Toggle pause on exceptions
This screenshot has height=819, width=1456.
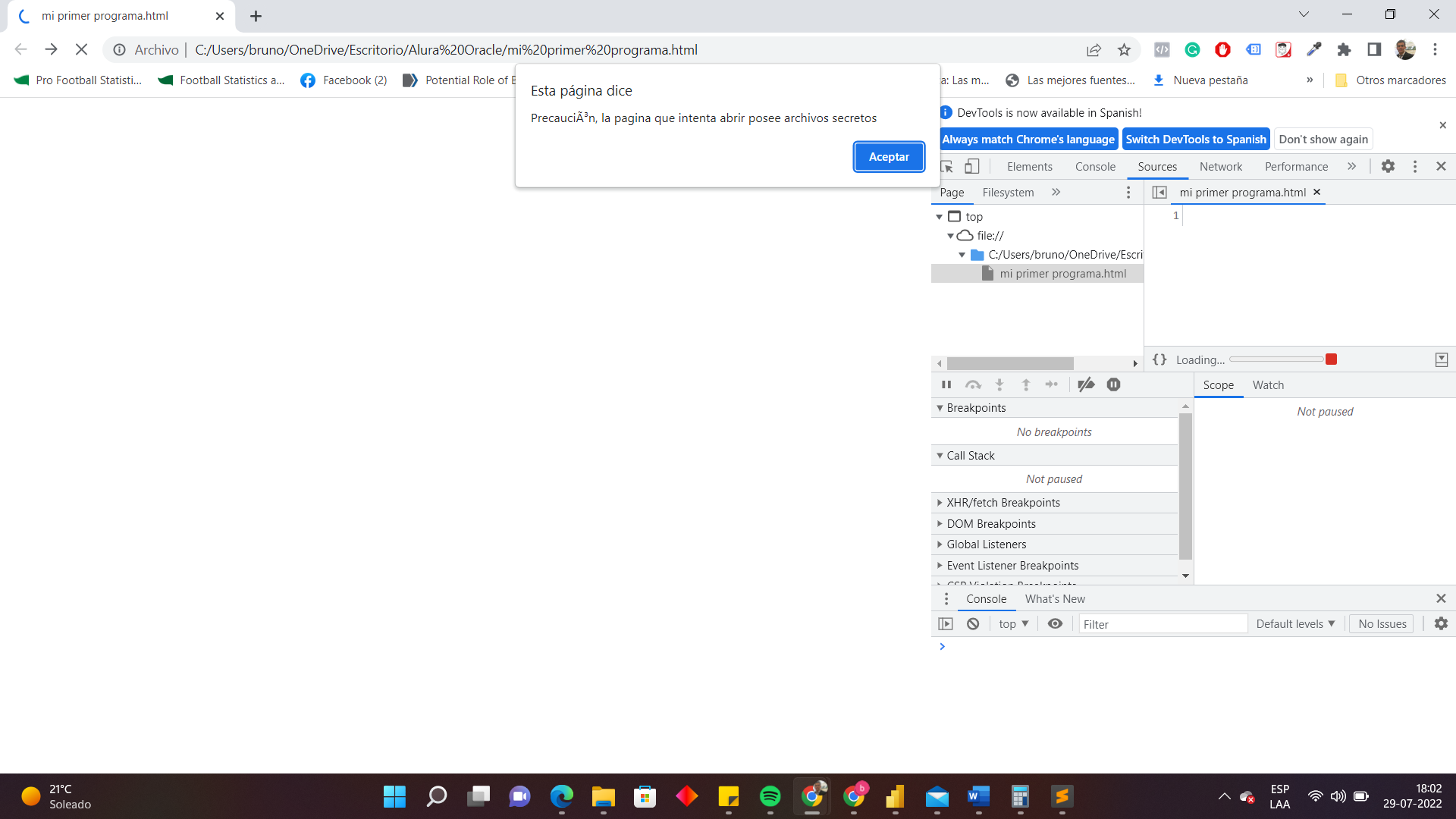click(1113, 385)
